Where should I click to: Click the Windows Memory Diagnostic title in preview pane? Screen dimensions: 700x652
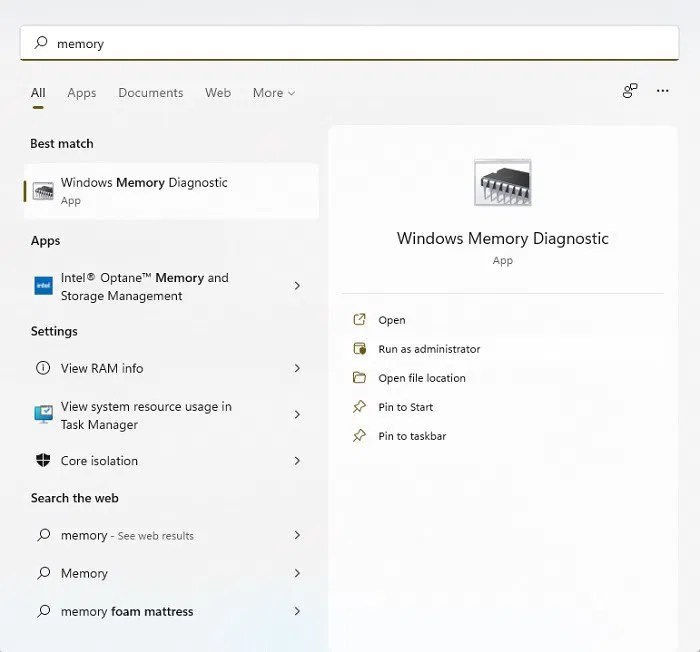click(x=503, y=238)
